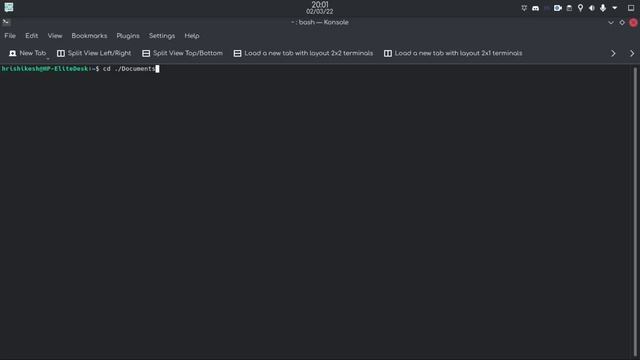This screenshot has width=640, height=360.
Task: Open the Edit menu
Action: pyautogui.click(x=31, y=36)
